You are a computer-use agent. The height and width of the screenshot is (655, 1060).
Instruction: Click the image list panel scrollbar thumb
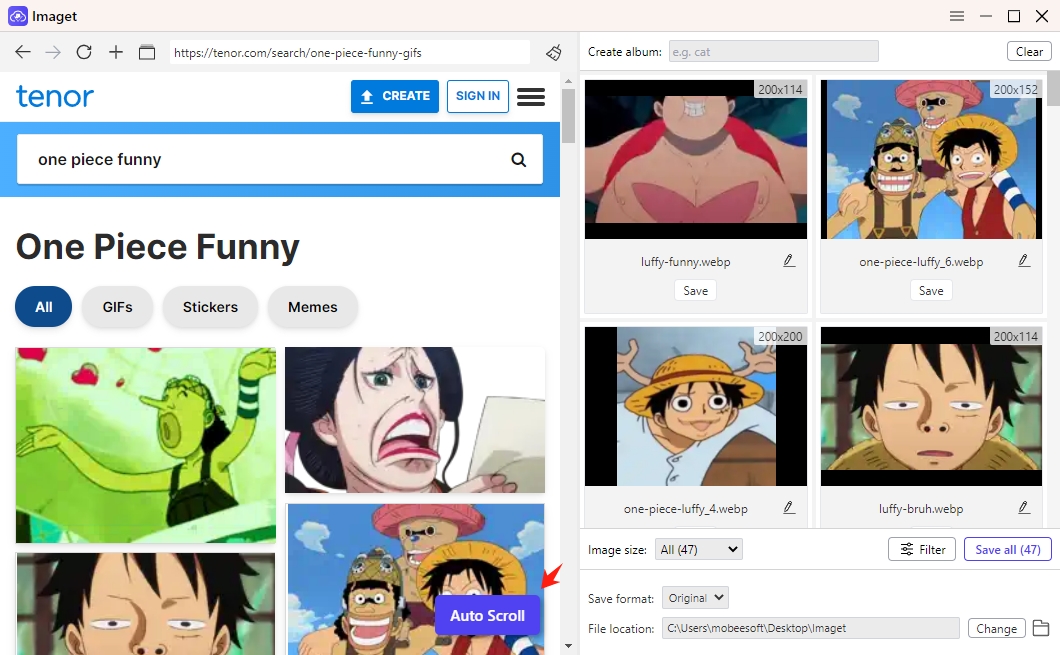coord(1054,89)
